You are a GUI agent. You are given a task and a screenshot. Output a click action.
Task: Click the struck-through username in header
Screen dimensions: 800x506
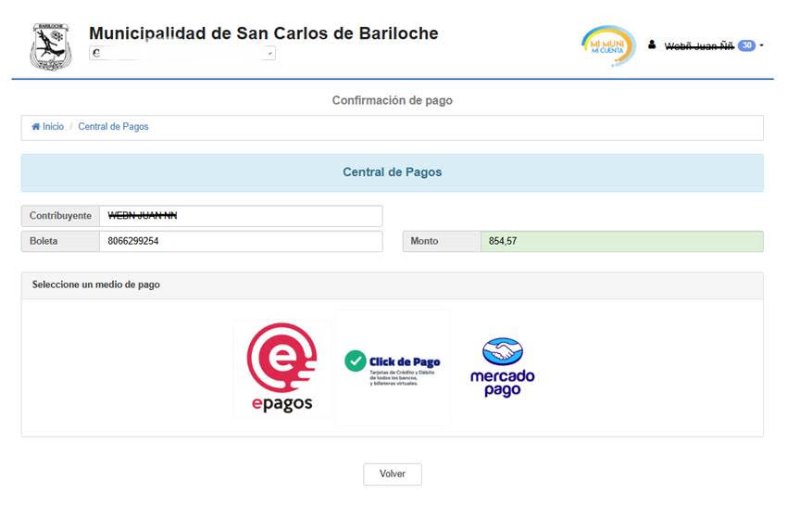coord(699,46)
